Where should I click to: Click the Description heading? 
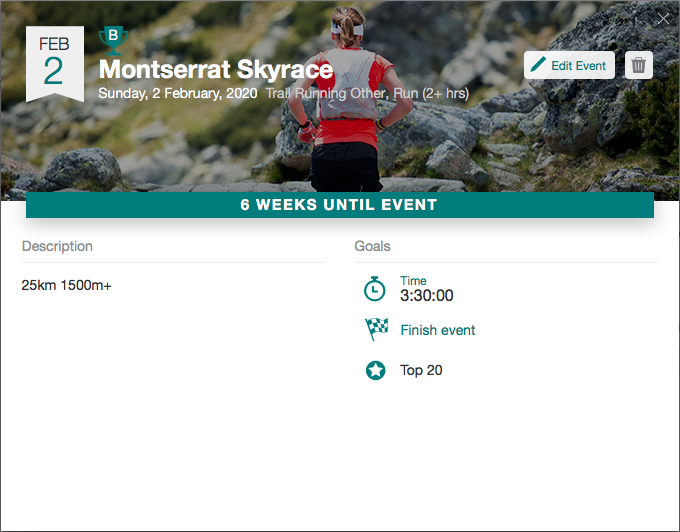coord(57,246)
